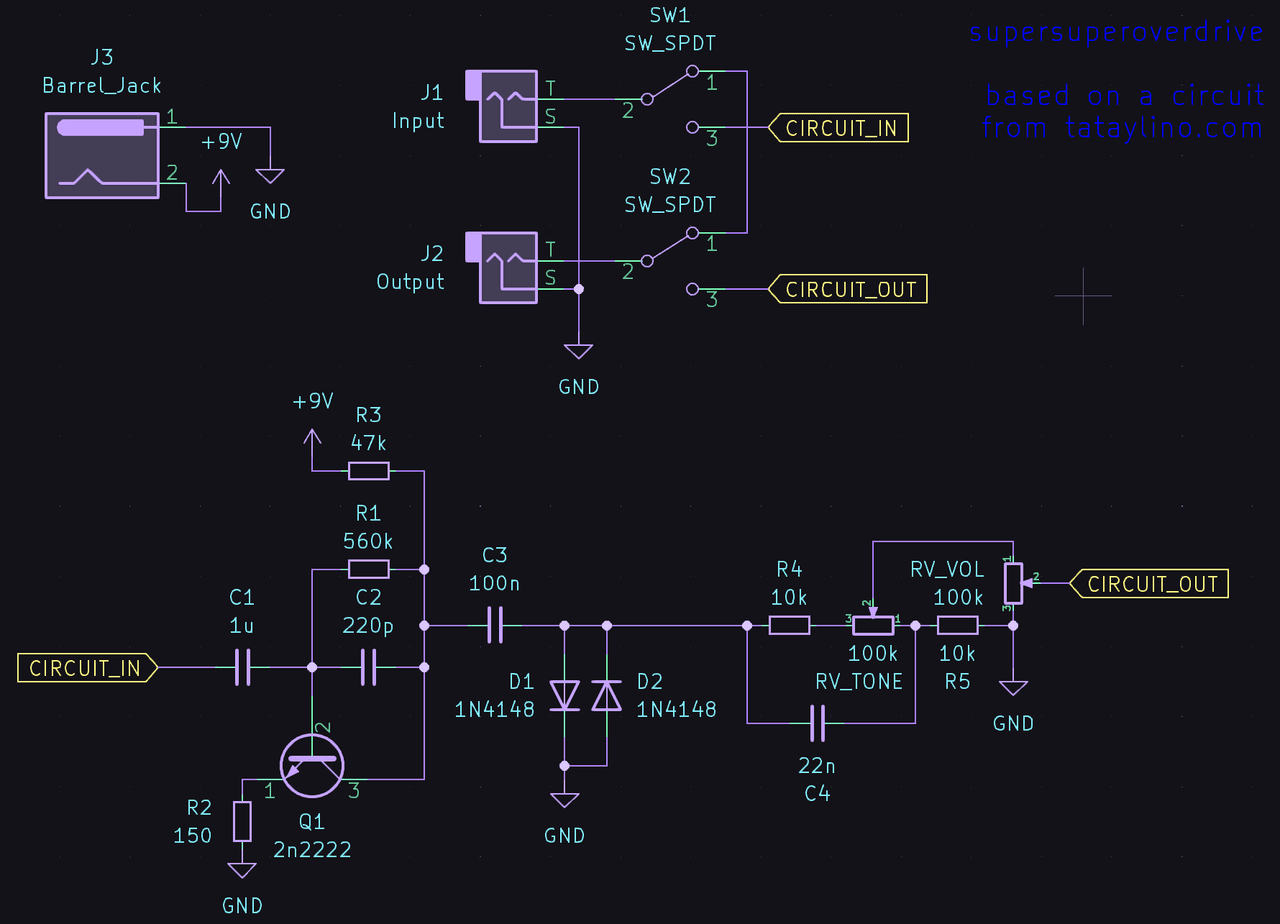Viewport: 1280px width, 924px height.
Task: Click the C1 1u capacitor symbol
Action: tap(242, 667)
